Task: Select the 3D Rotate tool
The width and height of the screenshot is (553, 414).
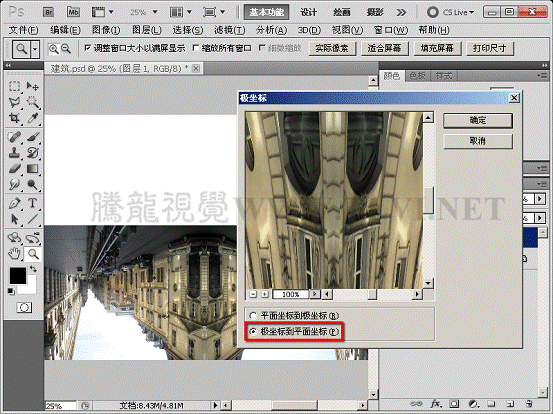Action: click(14, 238)
